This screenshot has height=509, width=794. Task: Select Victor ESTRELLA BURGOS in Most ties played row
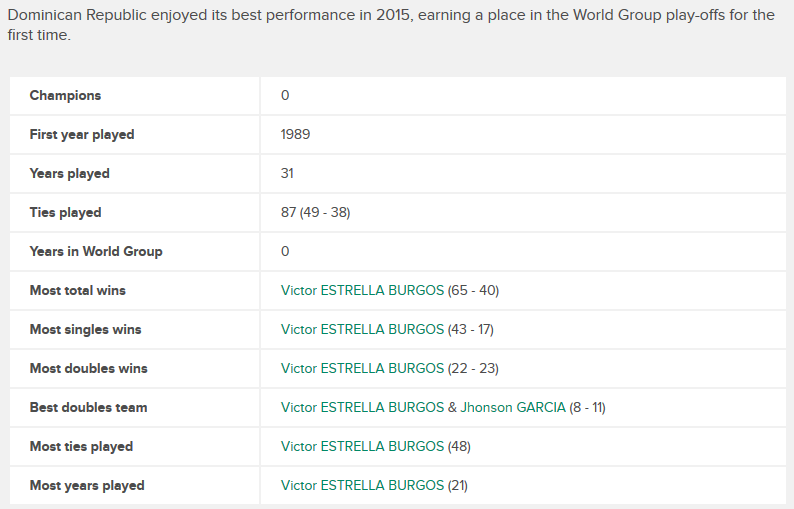[362, 446]
